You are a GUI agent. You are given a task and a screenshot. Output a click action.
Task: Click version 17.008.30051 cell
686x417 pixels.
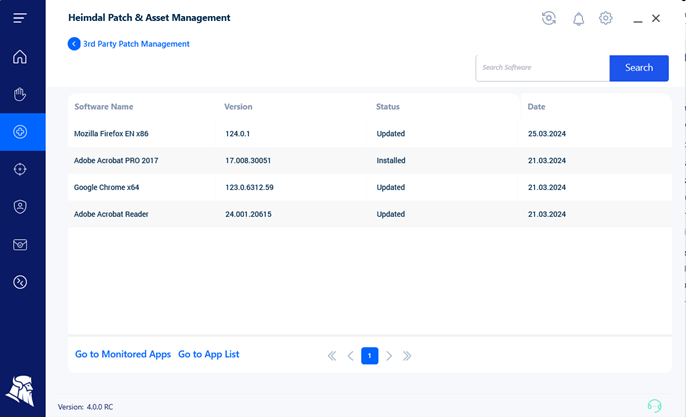coord(248,161)
